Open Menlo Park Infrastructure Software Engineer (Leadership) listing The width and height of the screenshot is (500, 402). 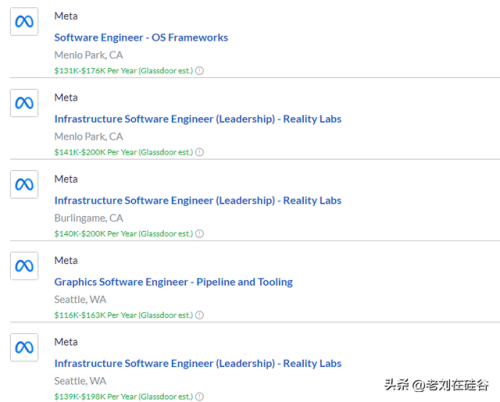pos(198,119)
